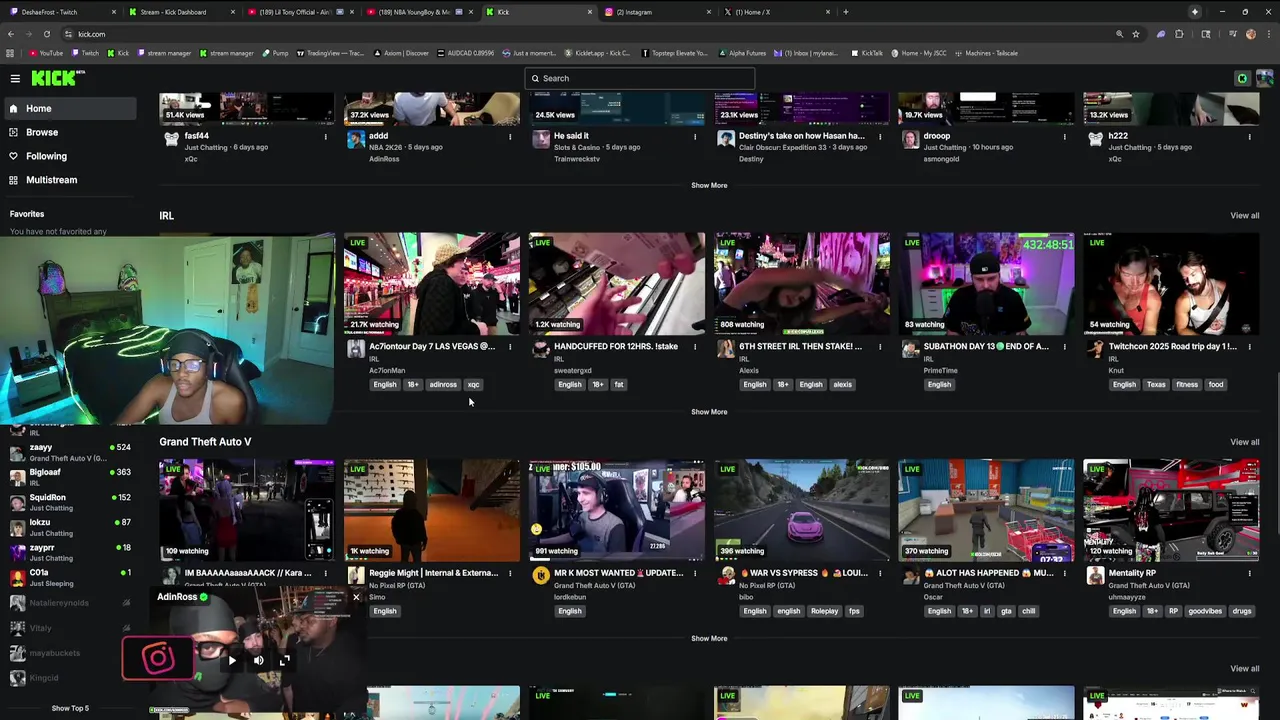
Task: Click the Roleplay tag under WAR VS SYPRESS
Action: (824, 611)
